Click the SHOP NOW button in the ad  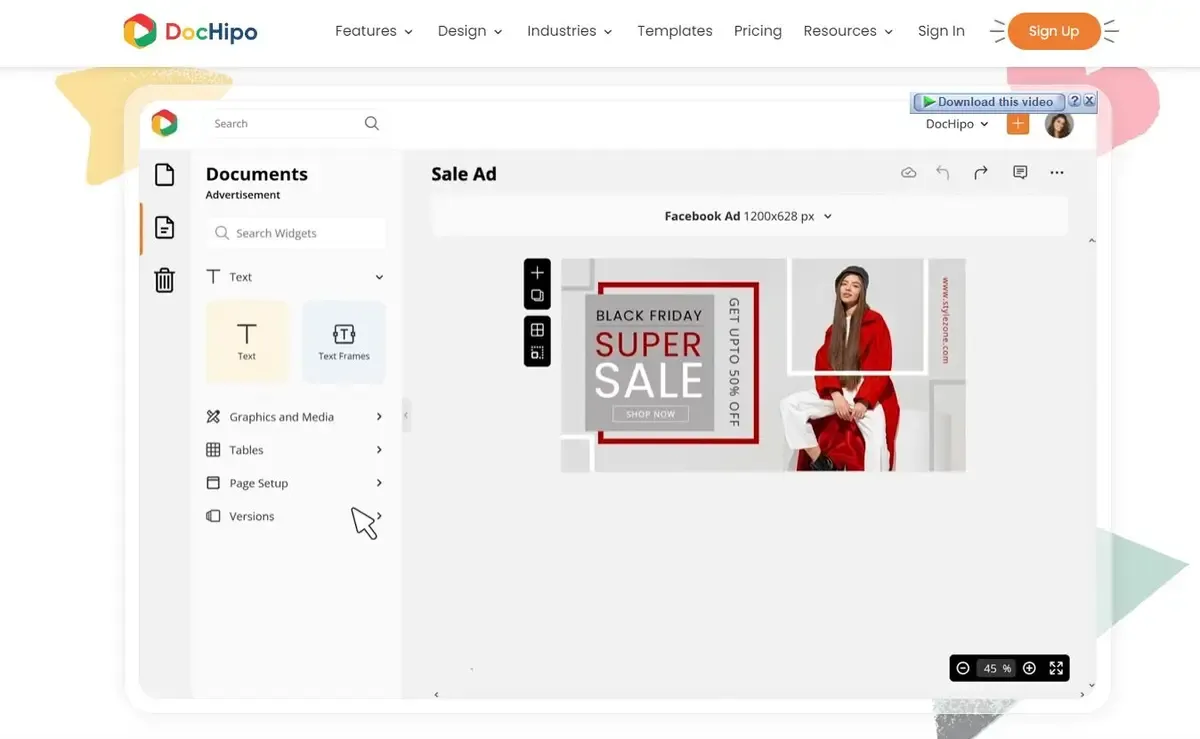coord(650,414)
